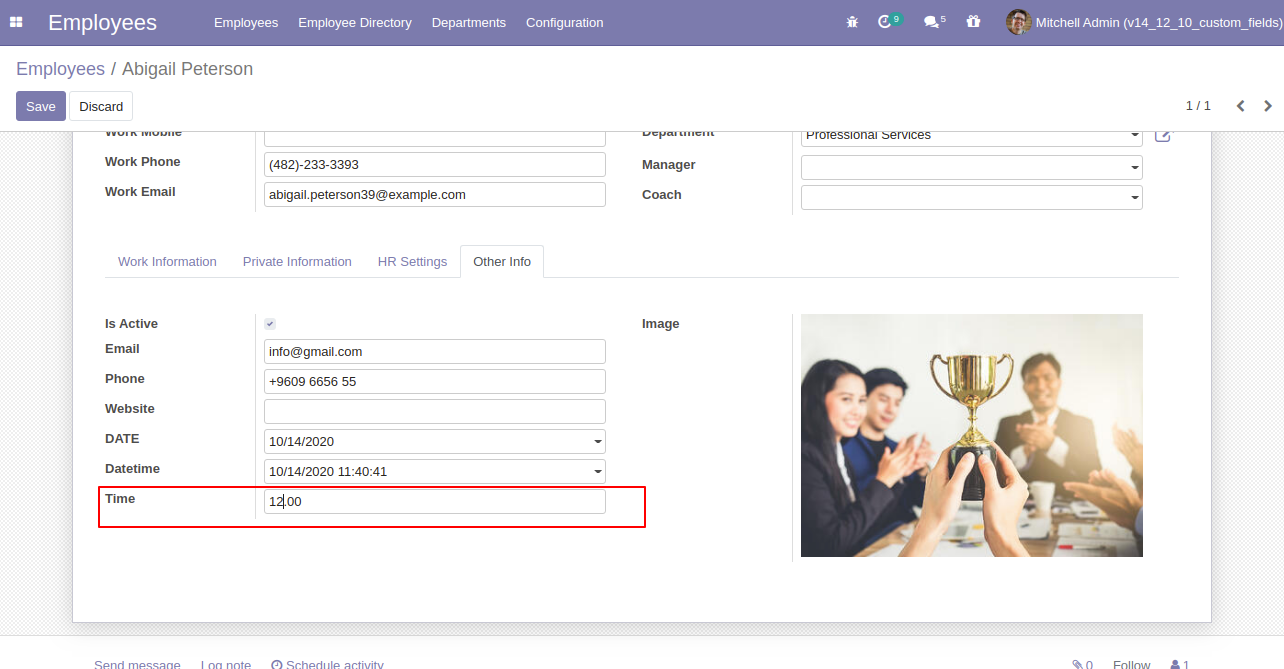Click the Website input field
Image resolution: width=1284 pixels, height=669 pixels.
point(434,411)
